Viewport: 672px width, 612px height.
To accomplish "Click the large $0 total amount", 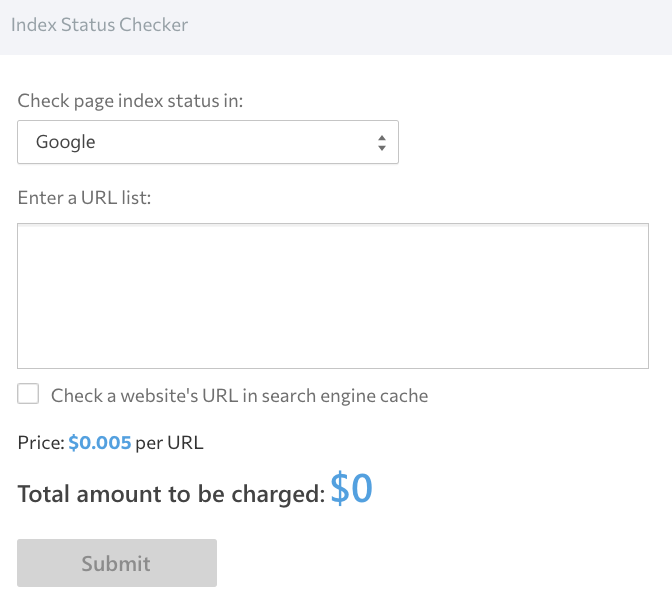I will [x=351, y=489].
